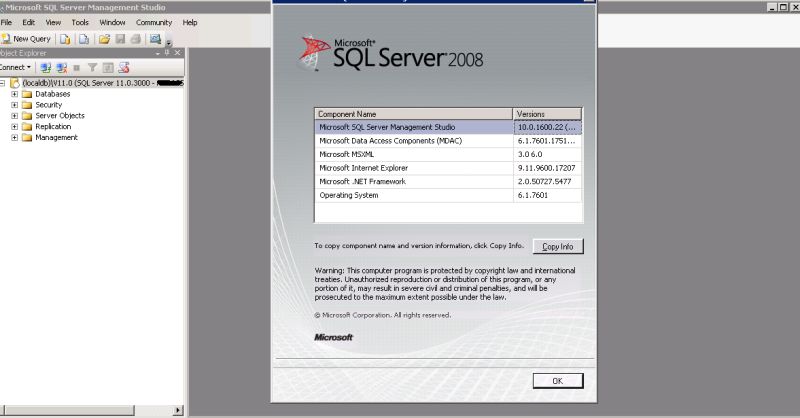Click version cell 10.0.1600.22
The image size is (800, 418).
pos(547,127)
